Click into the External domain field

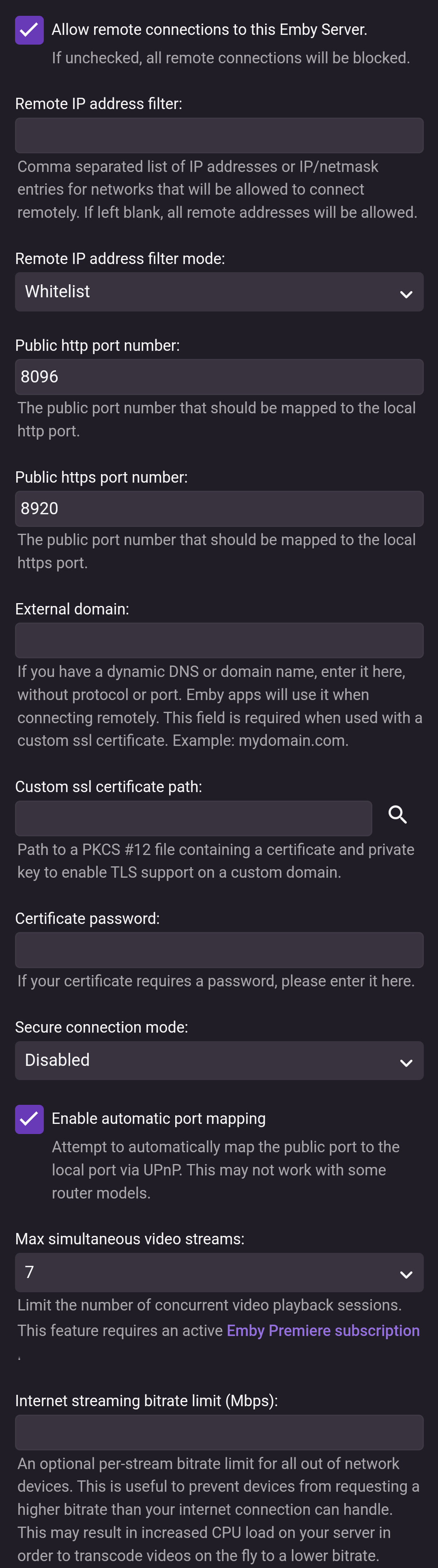click(x=219, y=640)
